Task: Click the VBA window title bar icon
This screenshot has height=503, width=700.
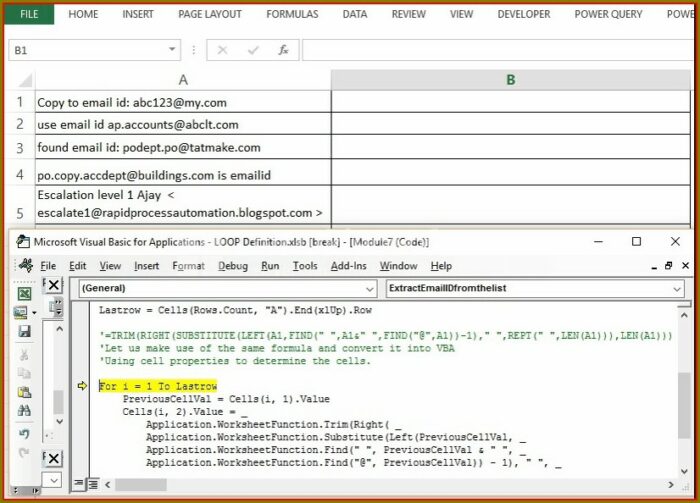Action: (x=23, y=242)
